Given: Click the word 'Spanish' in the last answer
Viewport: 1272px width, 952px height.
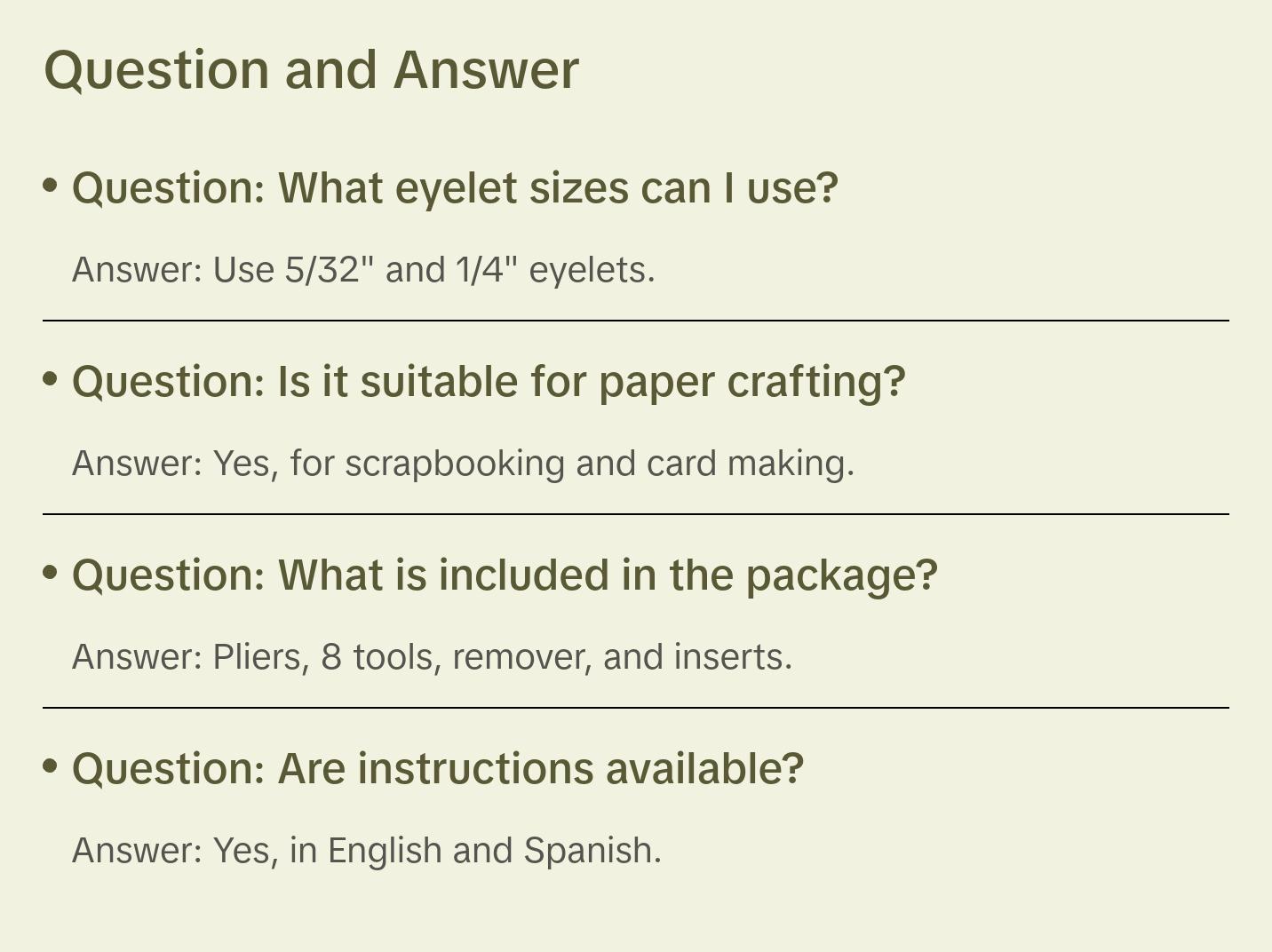Looking at the screenshot, I should pyautogui.click(x=592, y=851).
